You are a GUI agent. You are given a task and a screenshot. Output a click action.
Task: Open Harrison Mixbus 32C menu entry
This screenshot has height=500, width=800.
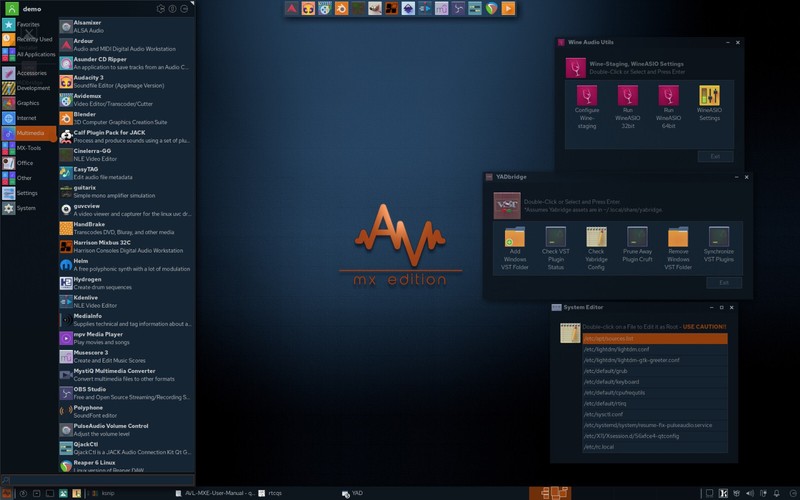126,246
